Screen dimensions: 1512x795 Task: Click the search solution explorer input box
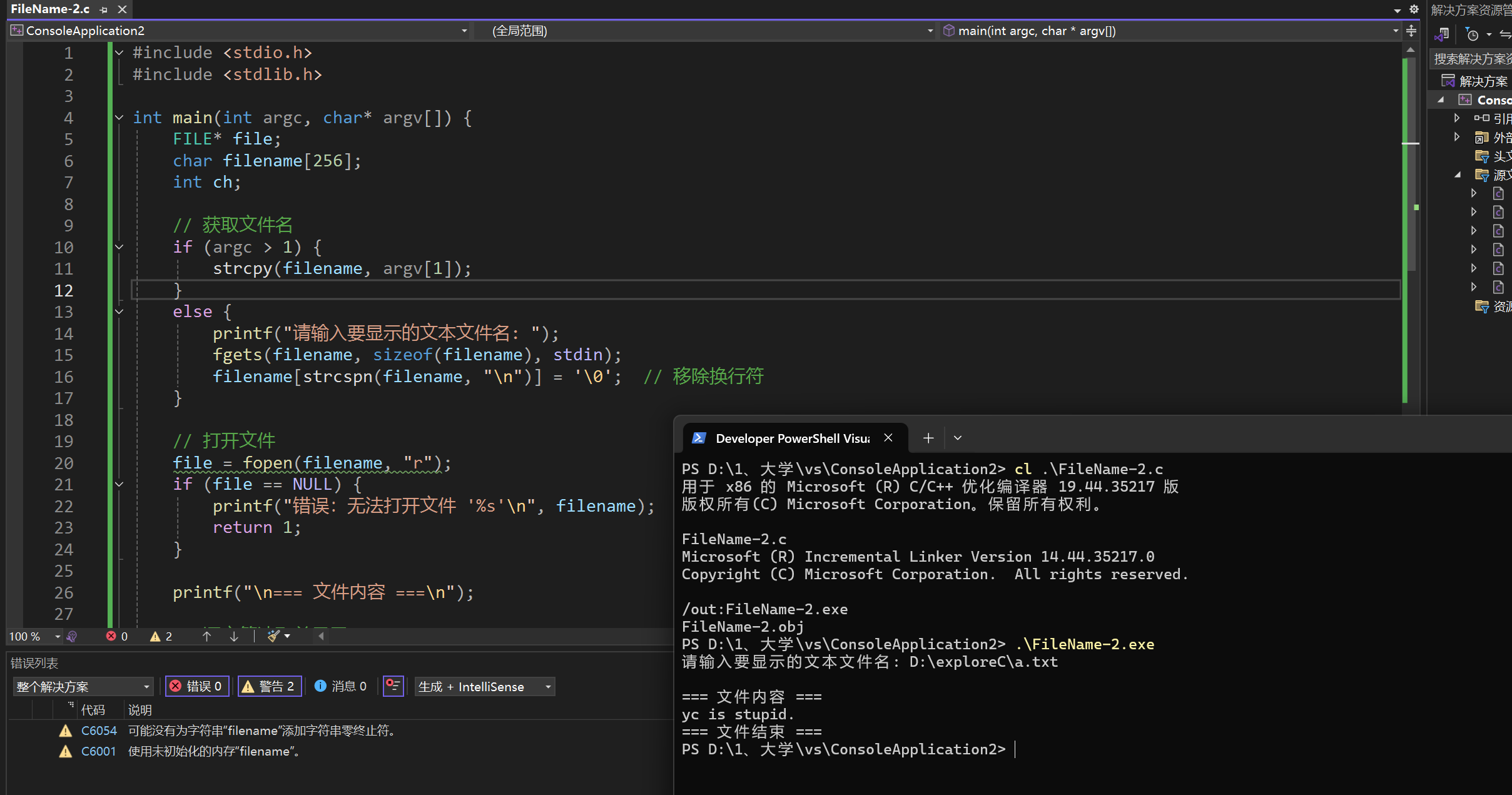click(x=1471, y=59)
